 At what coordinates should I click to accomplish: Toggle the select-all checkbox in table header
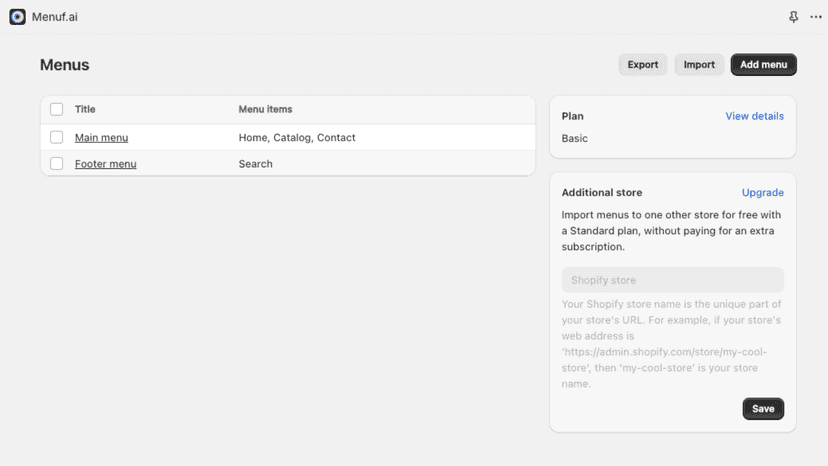pyautogui.click(x=57, y=109)
